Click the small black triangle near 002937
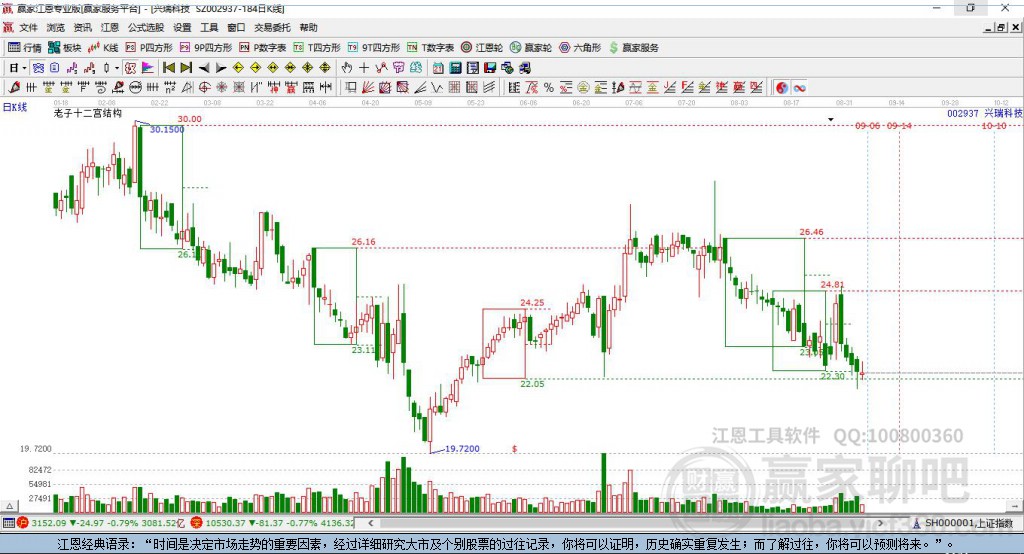This screenshot has width=1024, height=554. (x=831, y=120)
